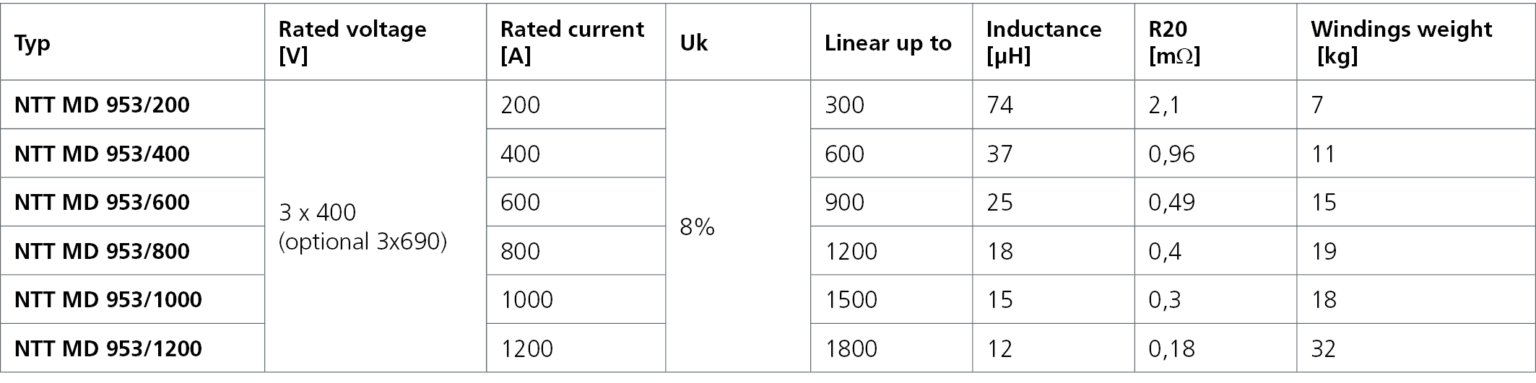Click the R20 [mΩ] column header
Viewport: 1536px width, 383px height.
tap(1175, 44)
